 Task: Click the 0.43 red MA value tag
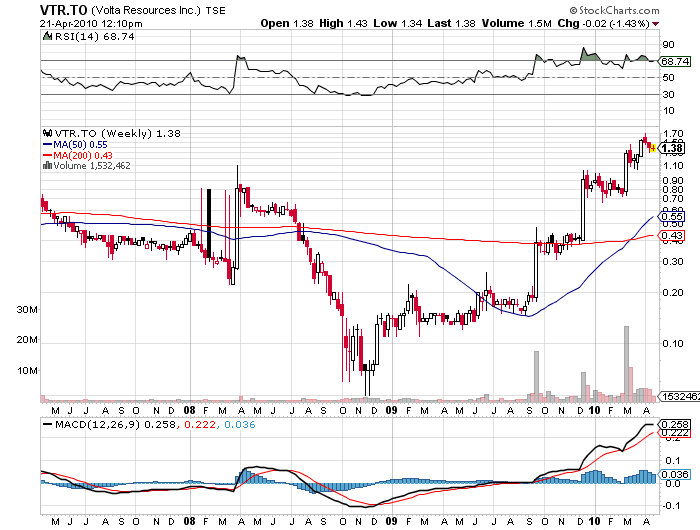[x=671, y=236]
